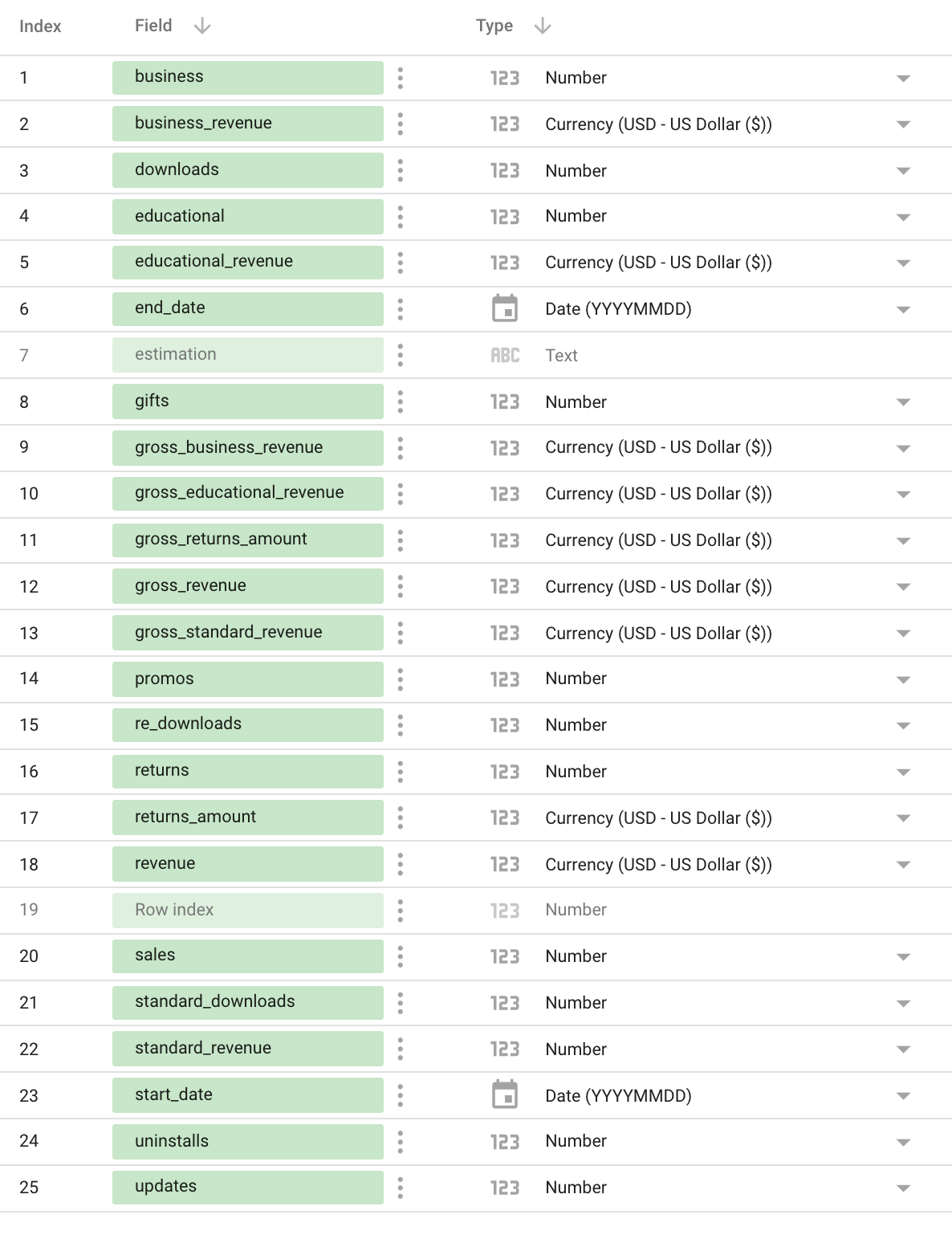Click the three-dot menu beside end_date
This screenshot has width=952, height=1235.
coord(401,309)
